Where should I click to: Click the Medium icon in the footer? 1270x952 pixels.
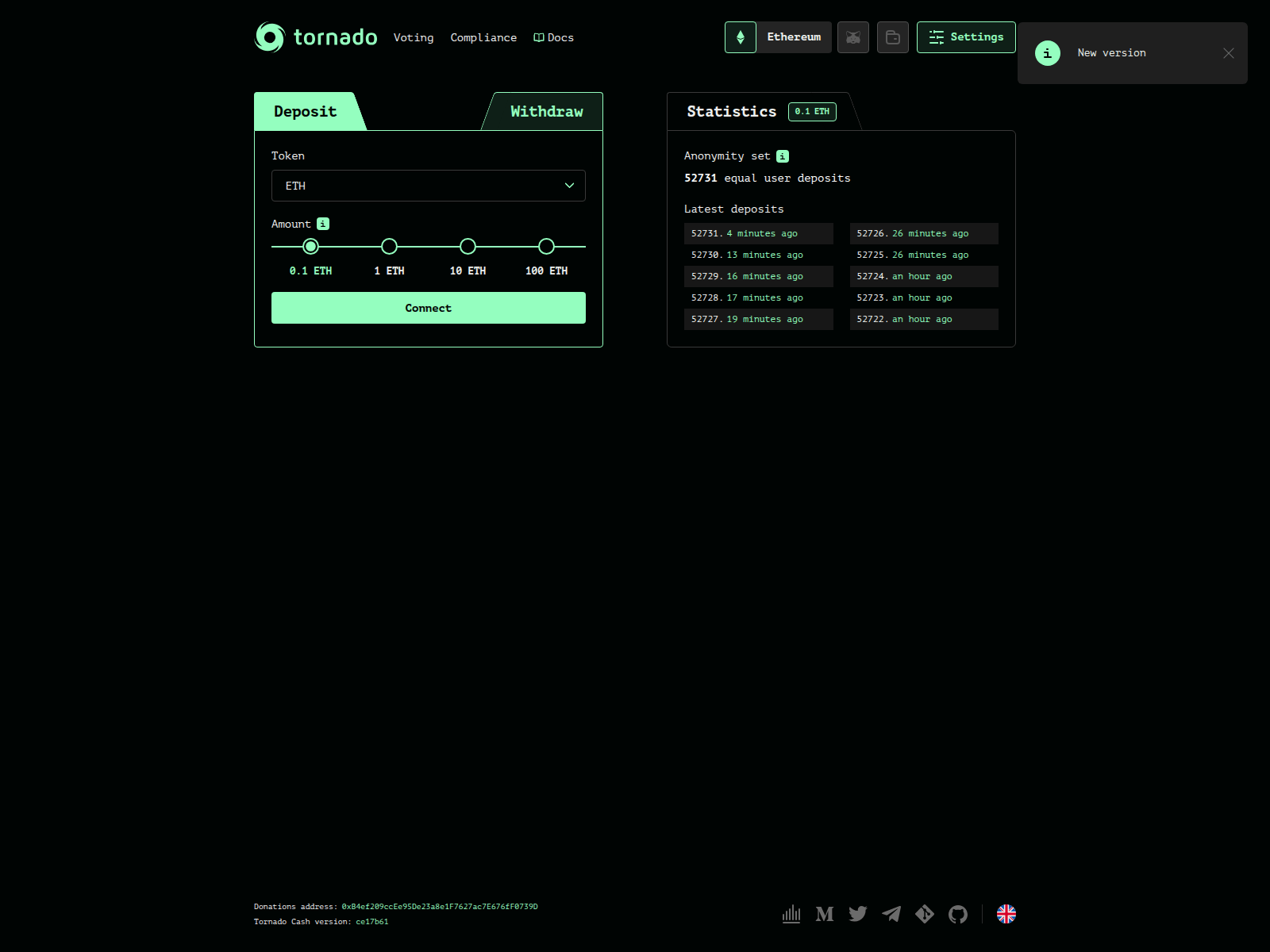click(x=825, y=914)
